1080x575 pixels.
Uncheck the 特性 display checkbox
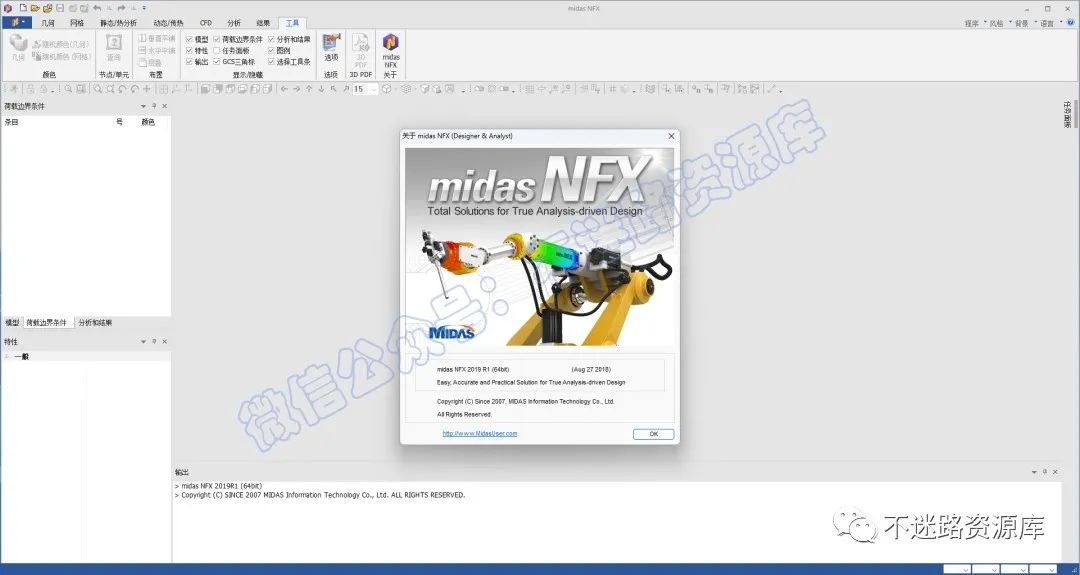(x=189, y=51)
